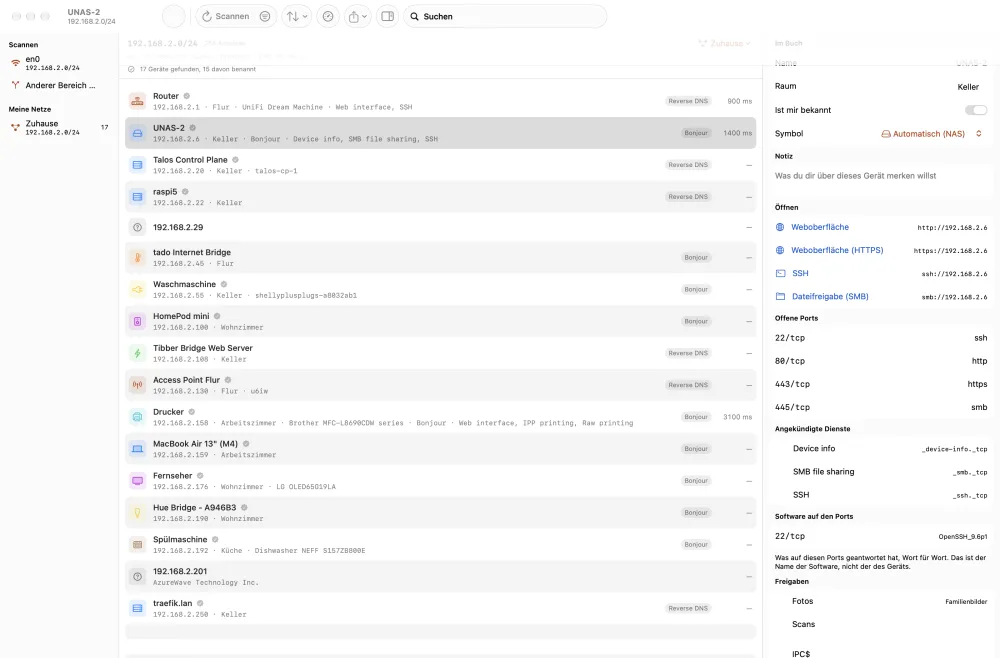This screenshot has height=658, width=1000.
Task: Open scan filter options icon beside Scannen
Action: click(265, 17)
